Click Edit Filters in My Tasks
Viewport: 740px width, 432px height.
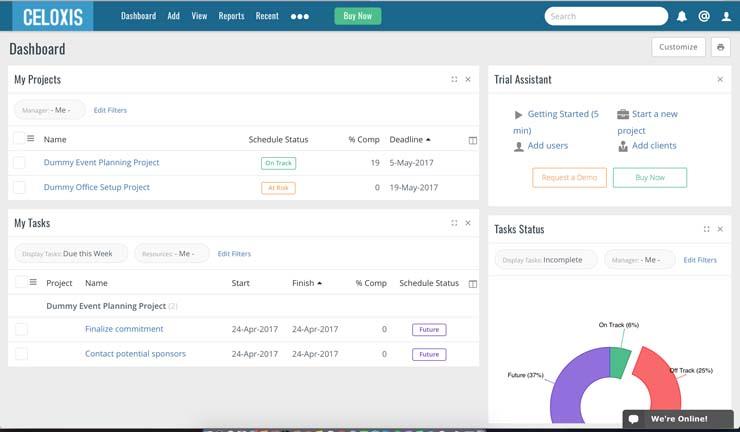pos(234,254)
